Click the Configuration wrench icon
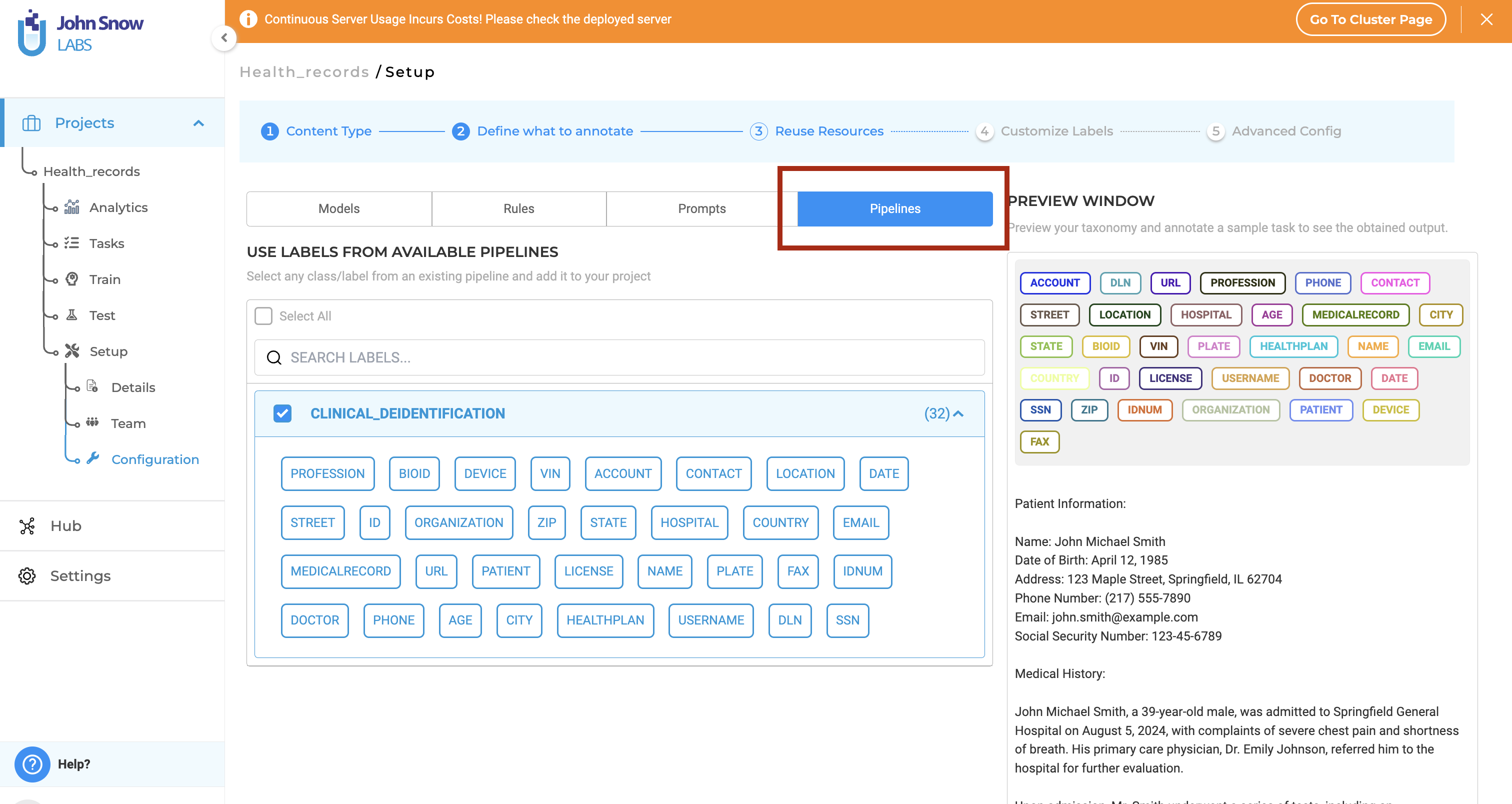Image resolution: width=1512 pixels, height=804 pixels. tap(92, 458)
